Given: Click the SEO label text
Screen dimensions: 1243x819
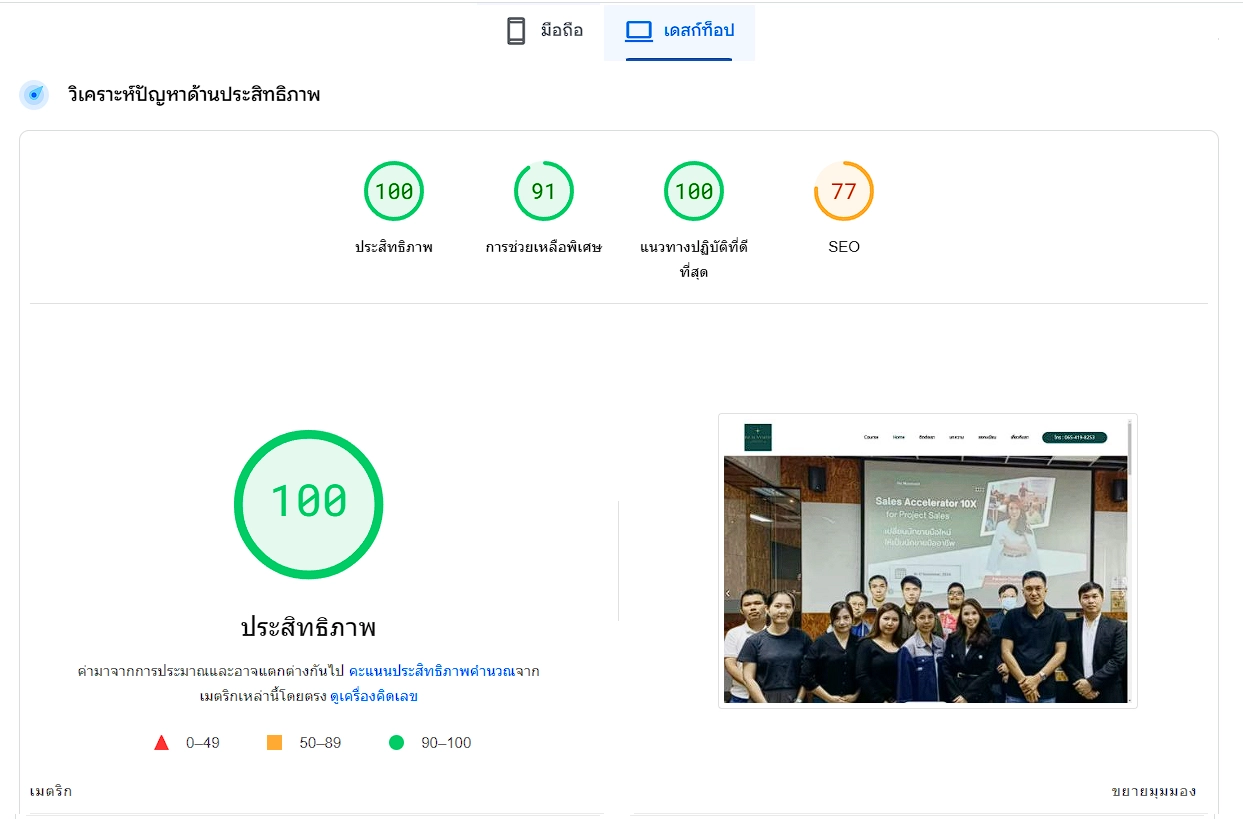Looking at the screenshot, I should [844, 247].
